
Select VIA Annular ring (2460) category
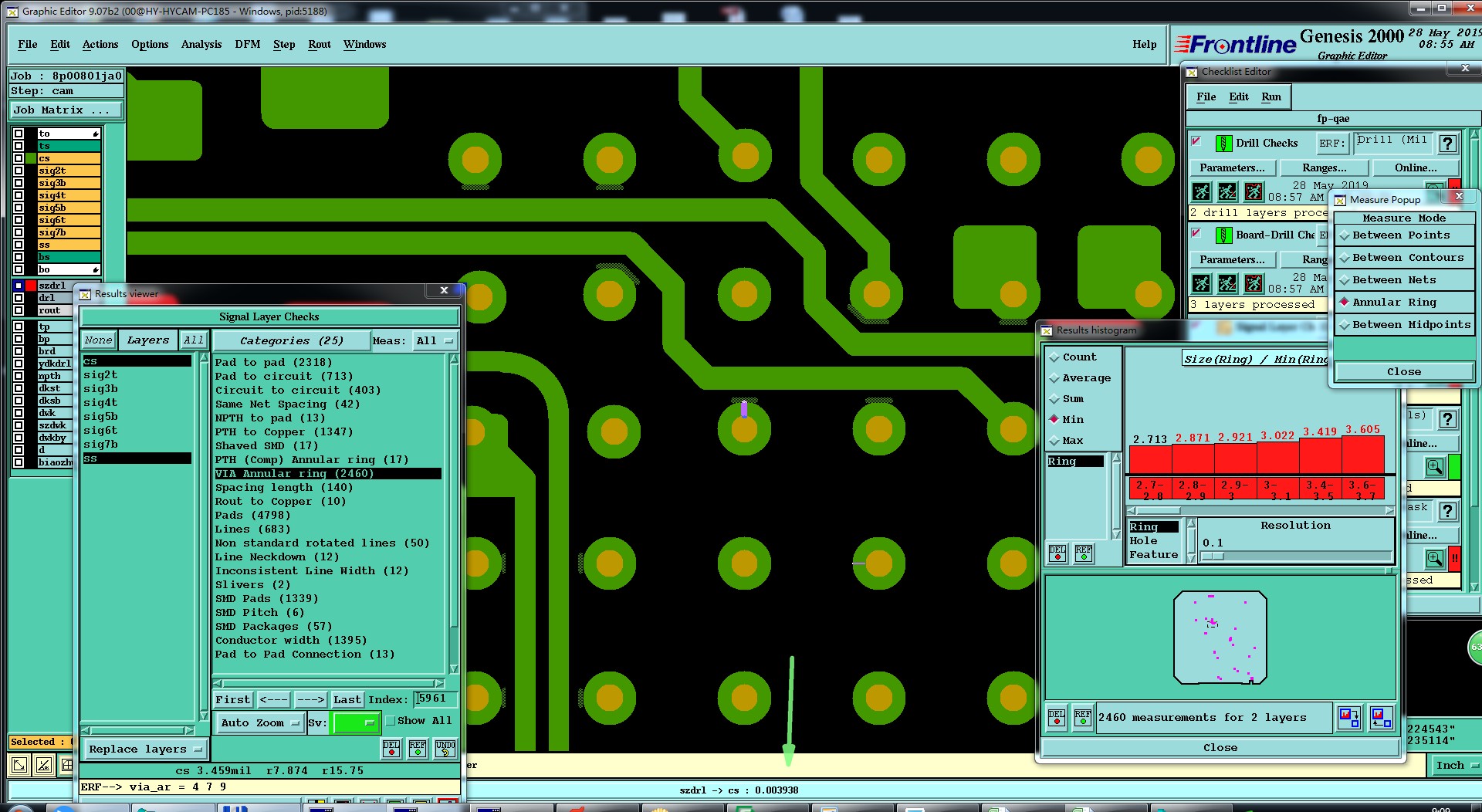coord(328,474)
